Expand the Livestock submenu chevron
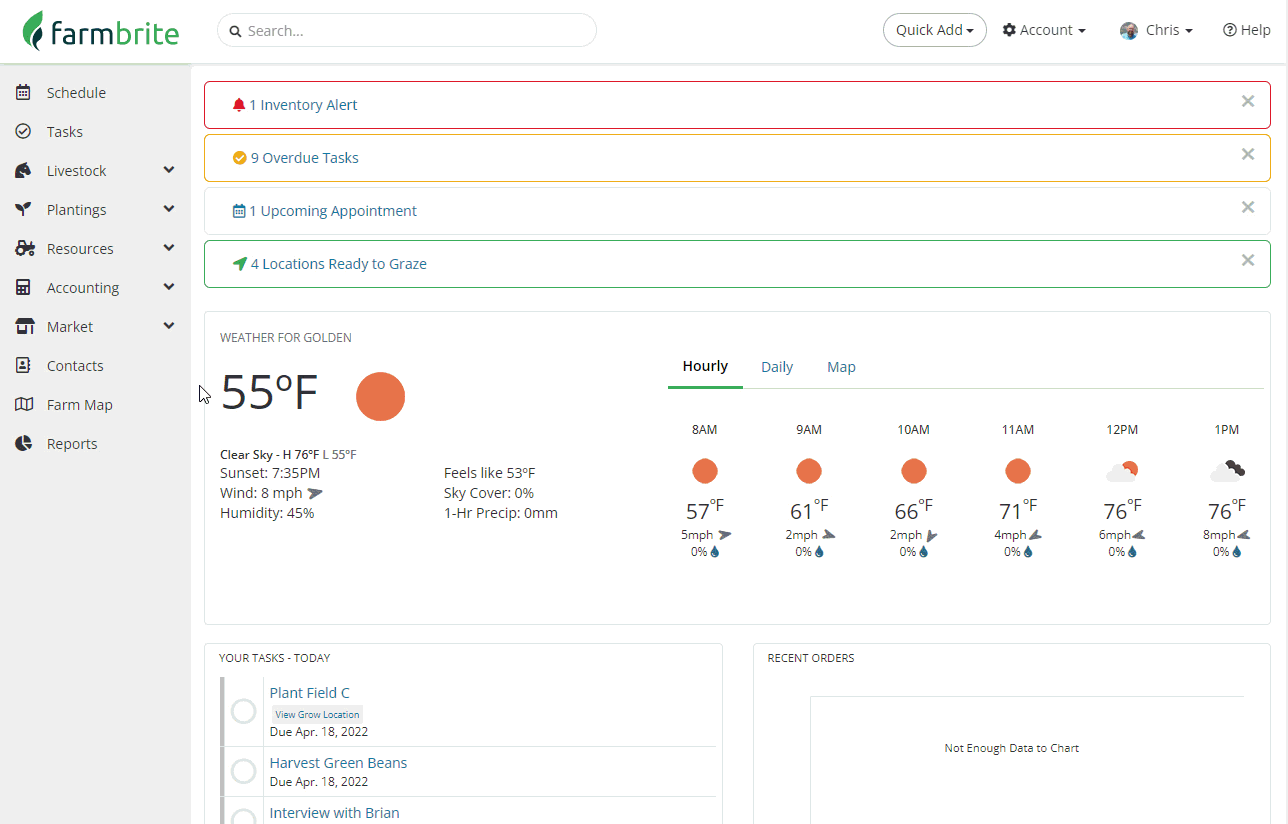This screenshot has width=1288, height=824. click(x=169, y=171)
